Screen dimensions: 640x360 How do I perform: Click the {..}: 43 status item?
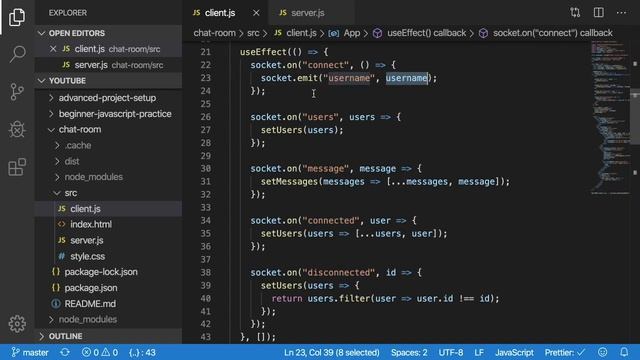[142, 352]
